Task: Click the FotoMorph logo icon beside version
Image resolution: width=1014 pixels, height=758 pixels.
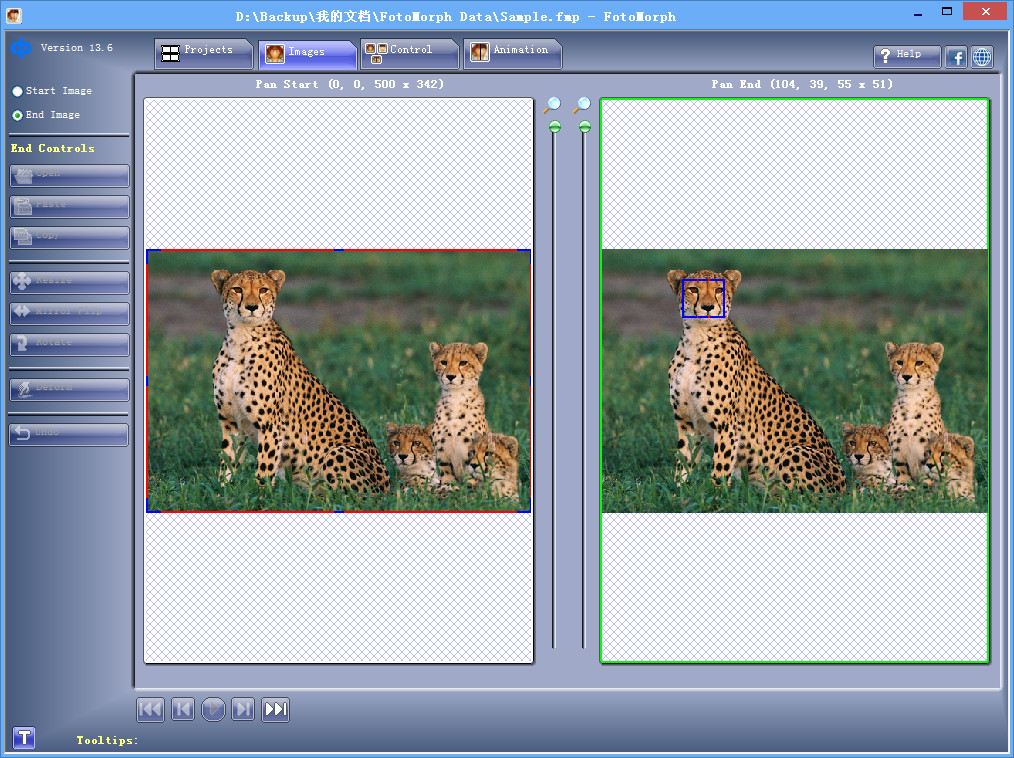Action: click(x=21, y=48)
